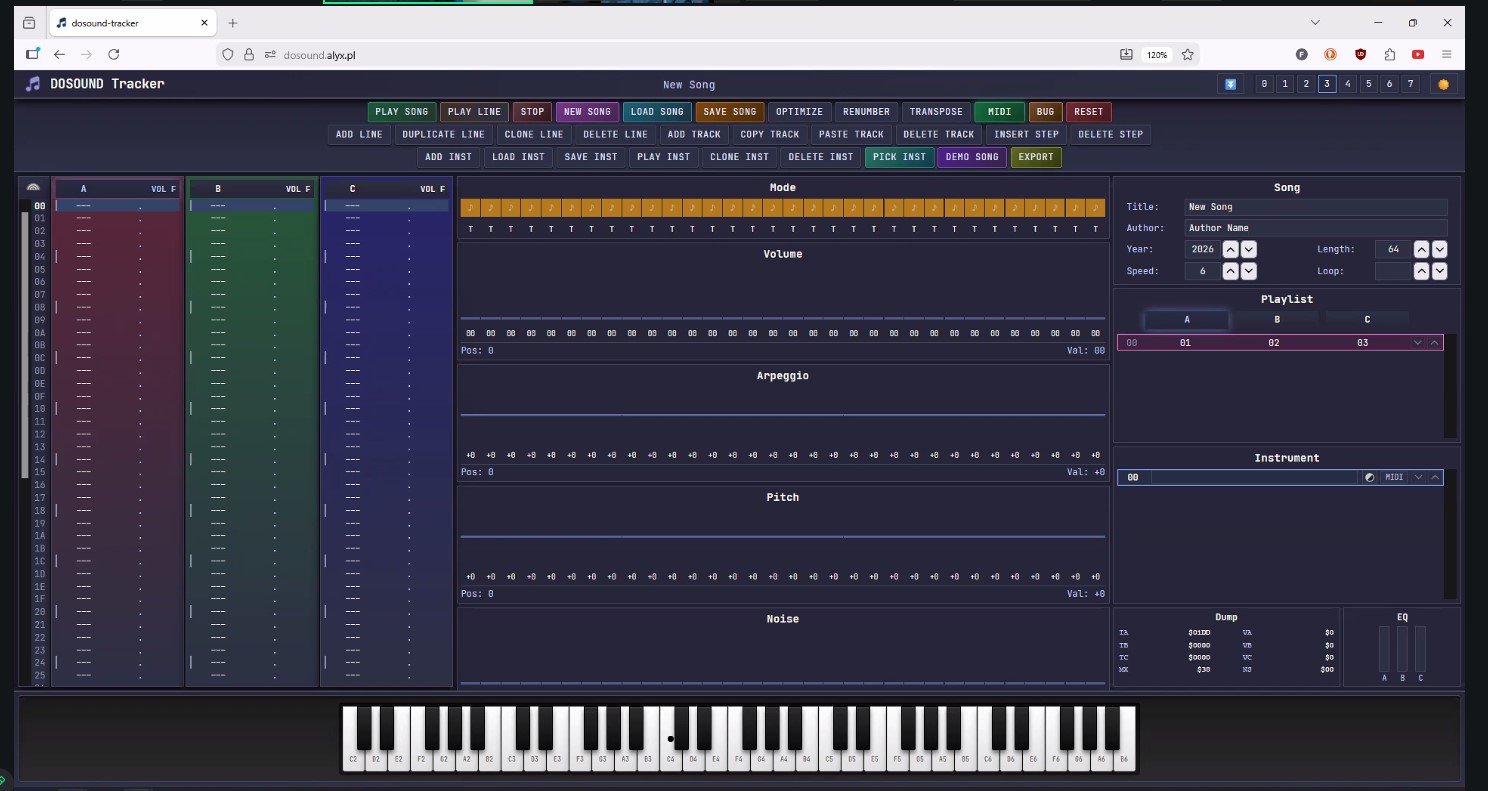Click the up chevron on instrument row 00
1488x791 pixels.
point(1435,477)
